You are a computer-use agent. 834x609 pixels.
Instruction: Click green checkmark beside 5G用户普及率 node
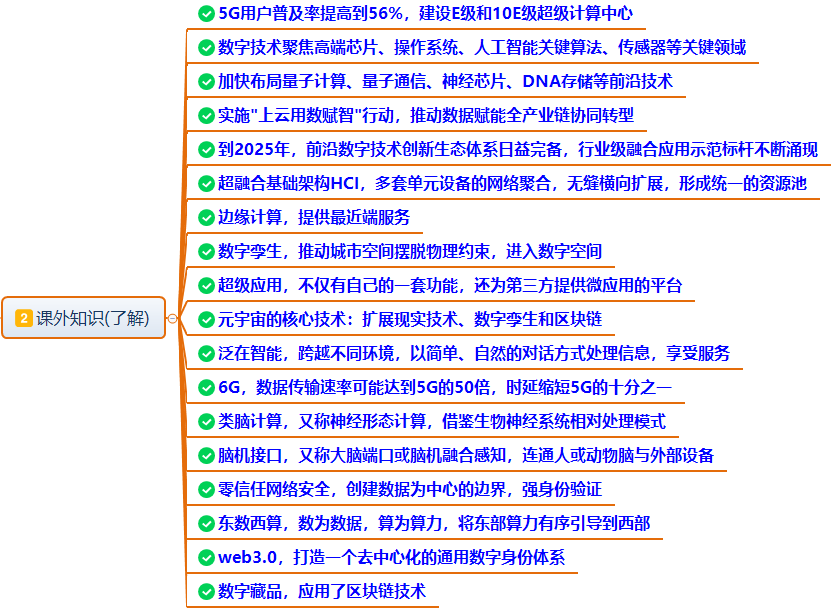click(x=206, y=14)
